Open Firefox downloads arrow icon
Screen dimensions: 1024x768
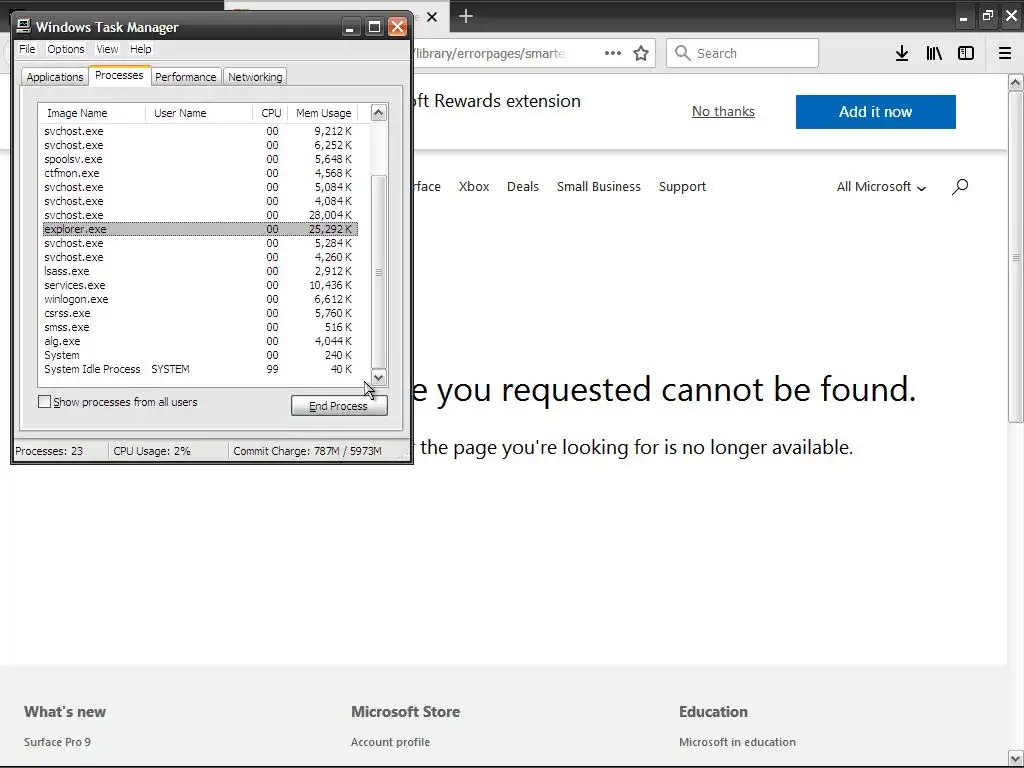point(902,54)
